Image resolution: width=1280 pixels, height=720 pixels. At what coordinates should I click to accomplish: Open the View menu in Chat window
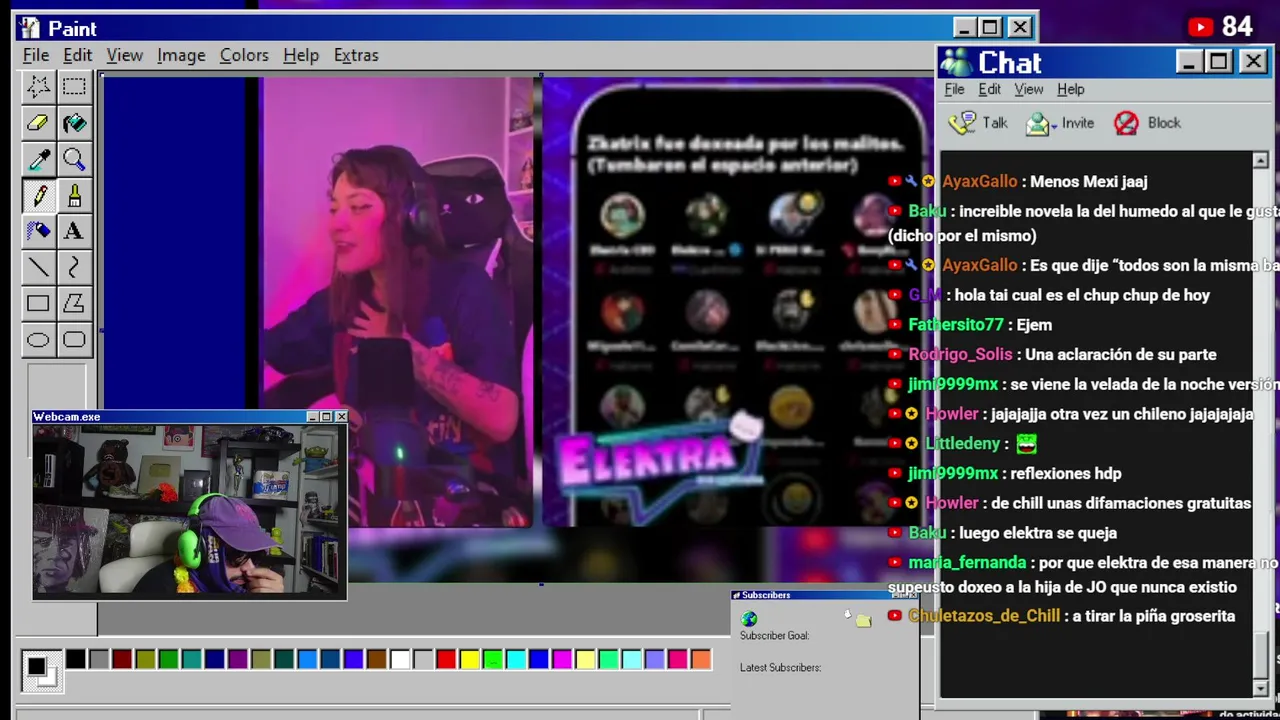tap(1029, 89)
